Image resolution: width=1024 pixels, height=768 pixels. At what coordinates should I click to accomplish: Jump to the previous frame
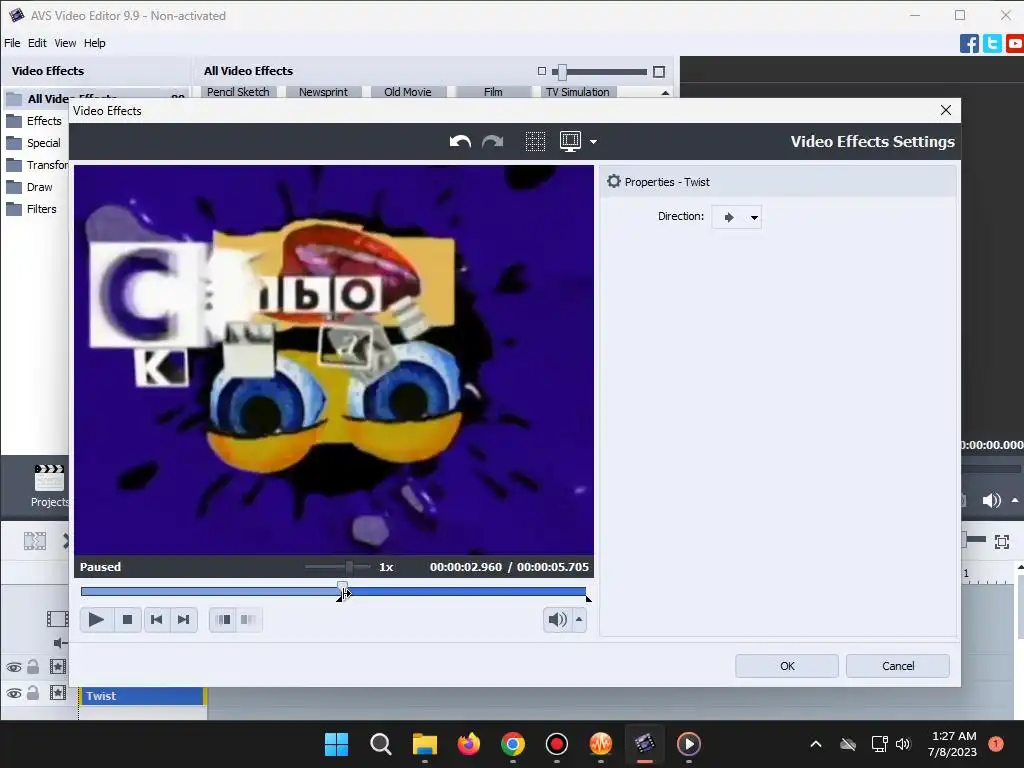coord(157,620)
